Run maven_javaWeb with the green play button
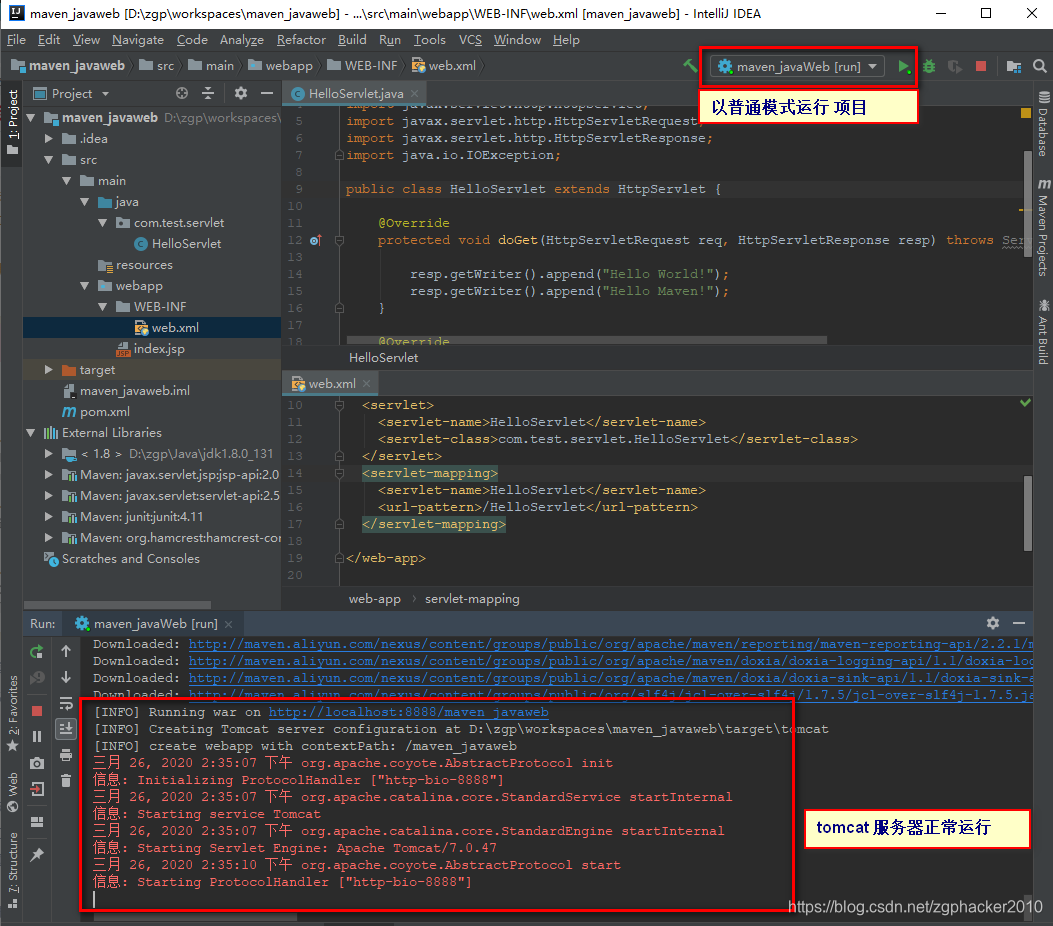The image size is (1053, 926). coord(904,66)
